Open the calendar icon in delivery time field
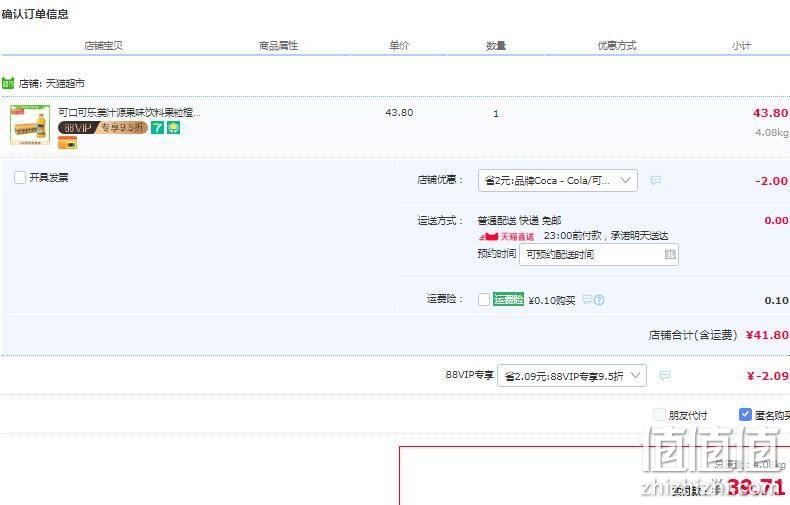The width and height of the screenshot is (790, 505). pos(670,254)
